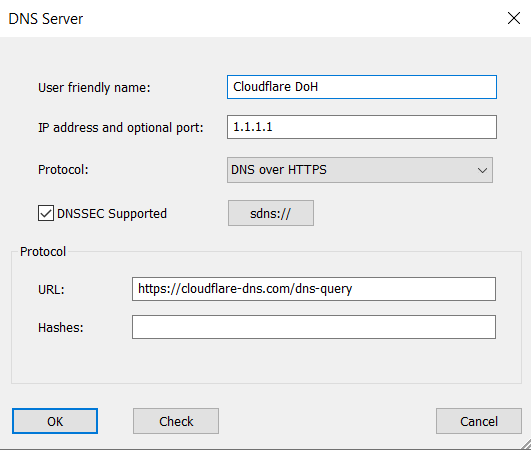
Task: Click inside the URL field
Action: point(314,289)
